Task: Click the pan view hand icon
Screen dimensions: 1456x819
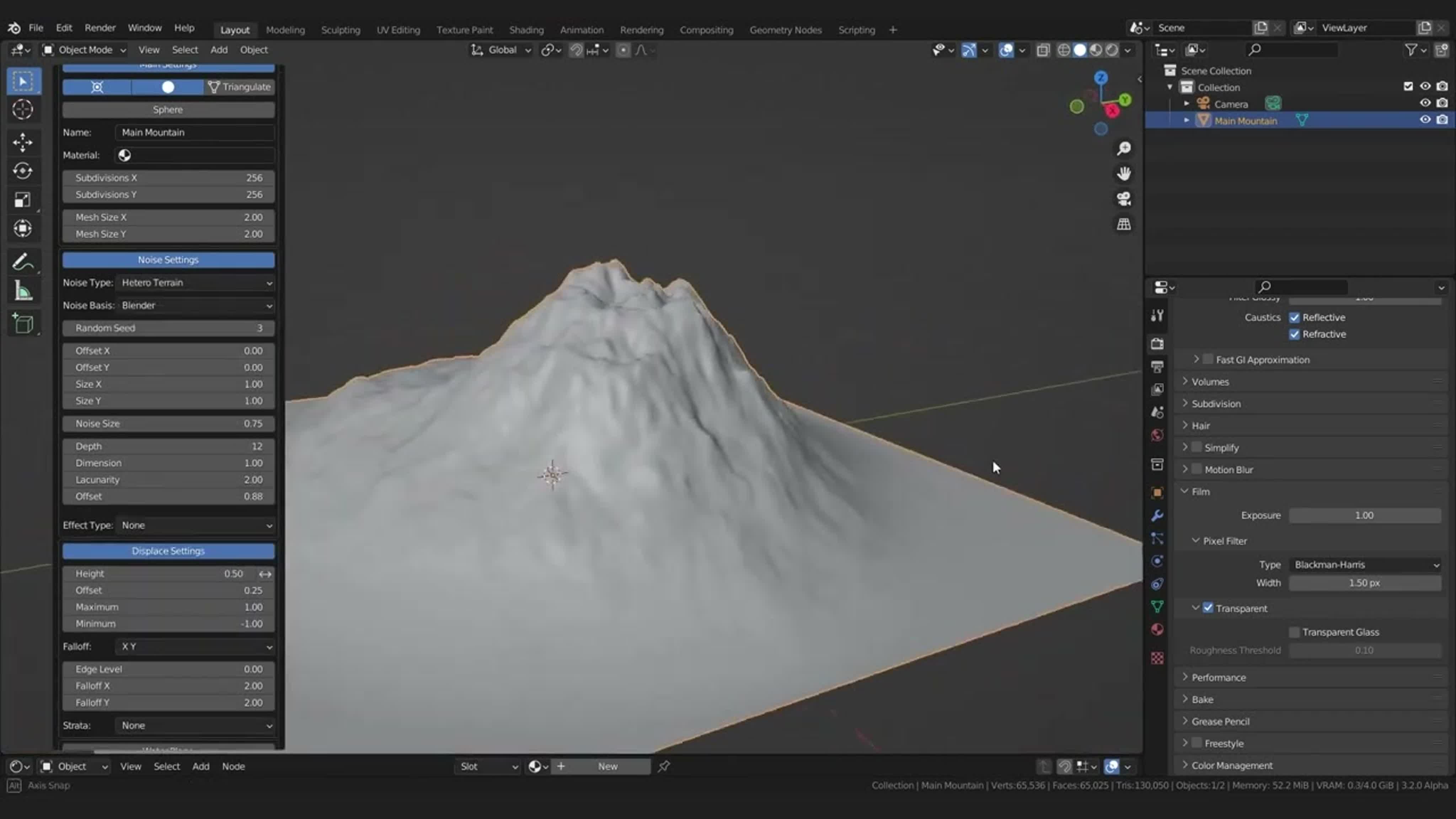Action: click(1124, 173)
